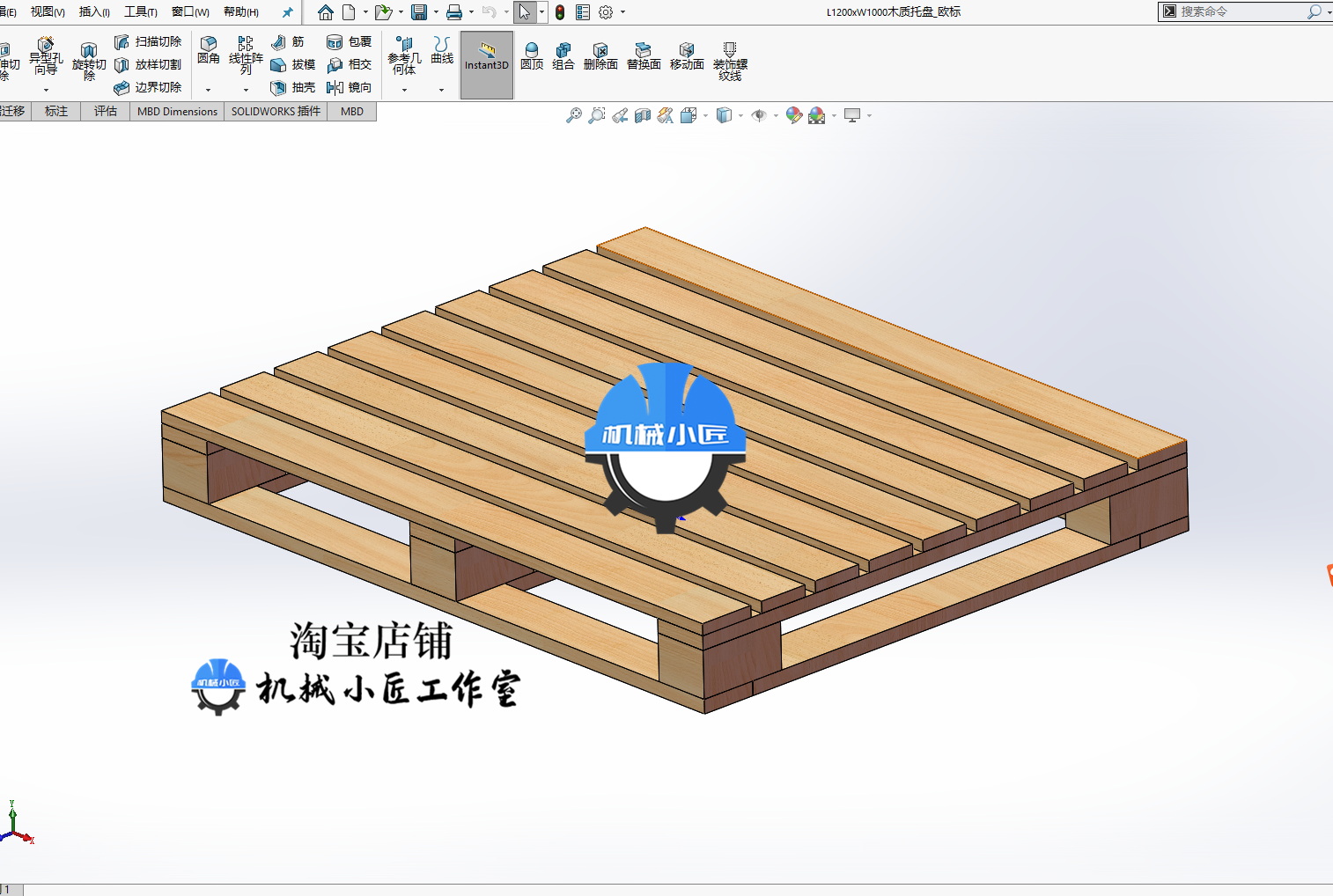Open the 工具(T) menu
The width and height of the screenshot is (1333, 896).
[141, 12]
